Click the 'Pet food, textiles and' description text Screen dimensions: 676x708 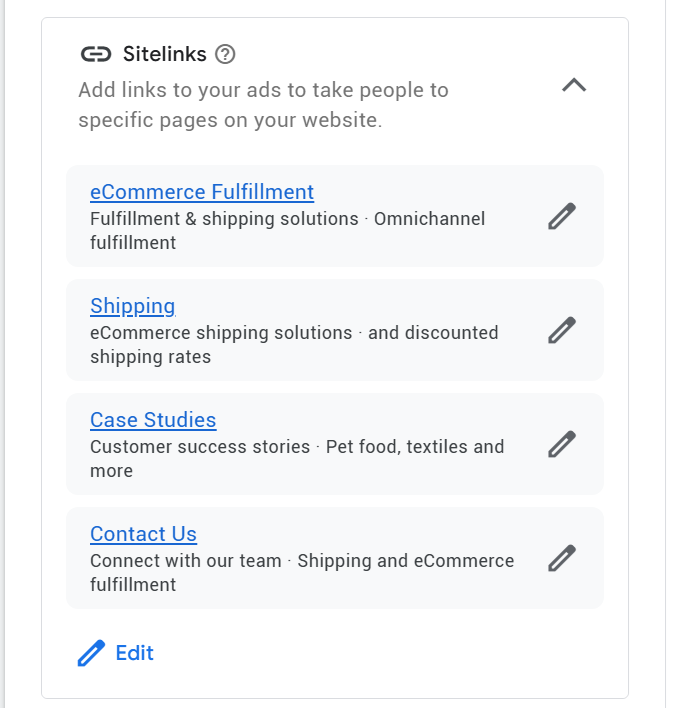[x=415, y=447]
